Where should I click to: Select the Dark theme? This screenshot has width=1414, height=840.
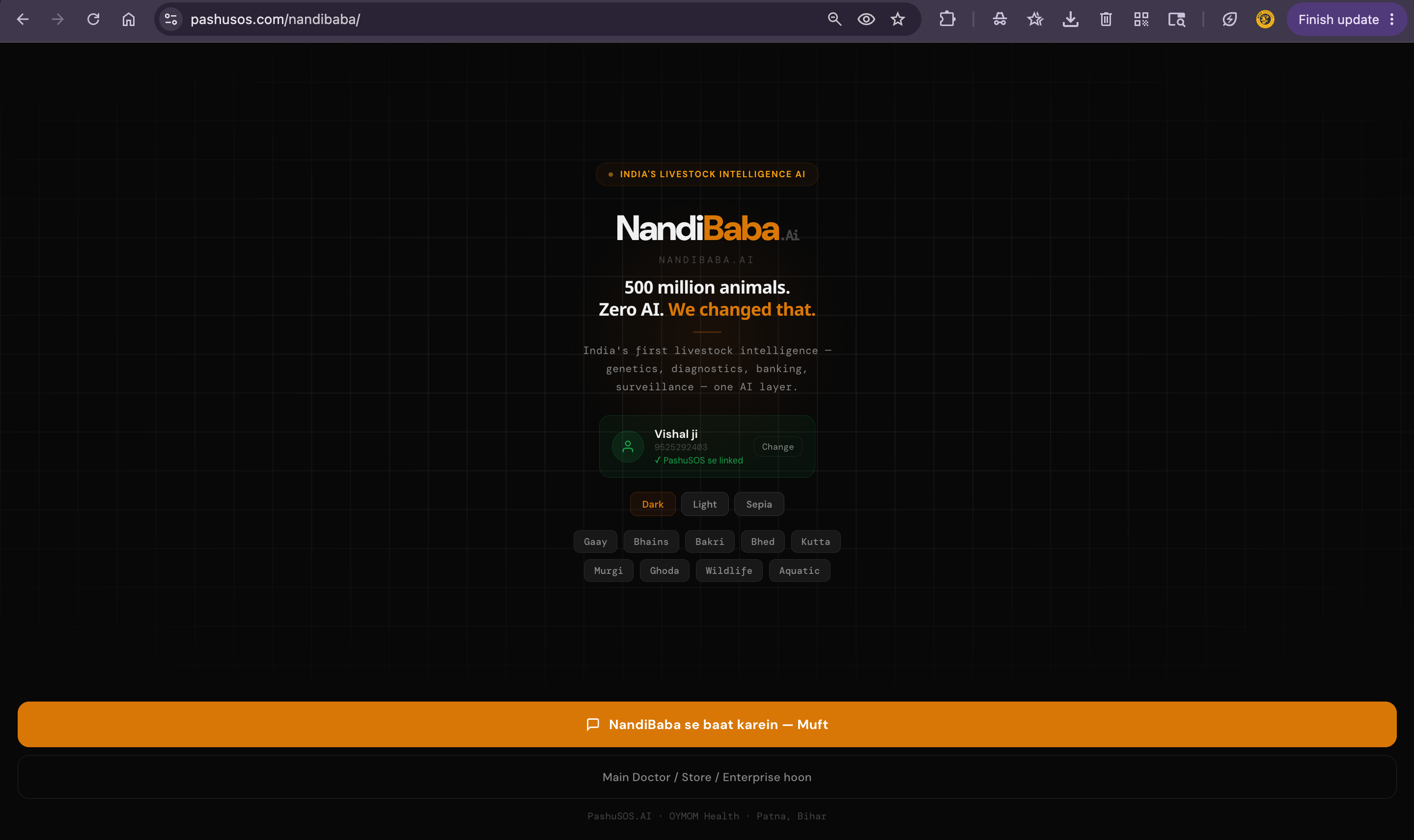click(x=652, y=504)
